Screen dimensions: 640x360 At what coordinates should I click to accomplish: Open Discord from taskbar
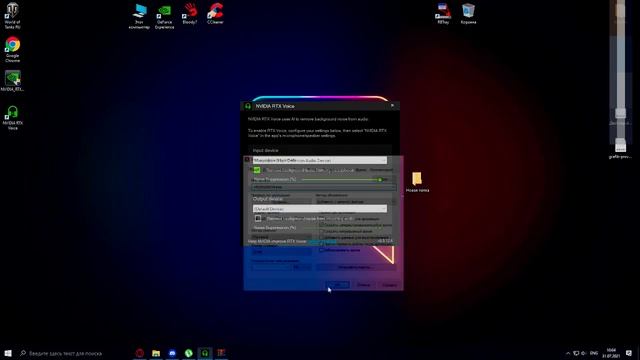pyautogui.click(x=172, y=353)
